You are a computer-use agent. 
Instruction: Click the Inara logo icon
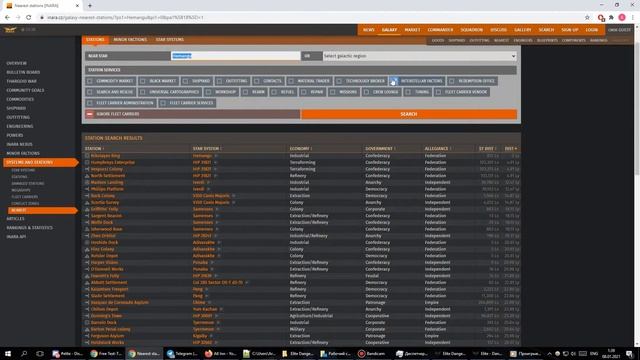pyautogui.click(x=10, y=30)
